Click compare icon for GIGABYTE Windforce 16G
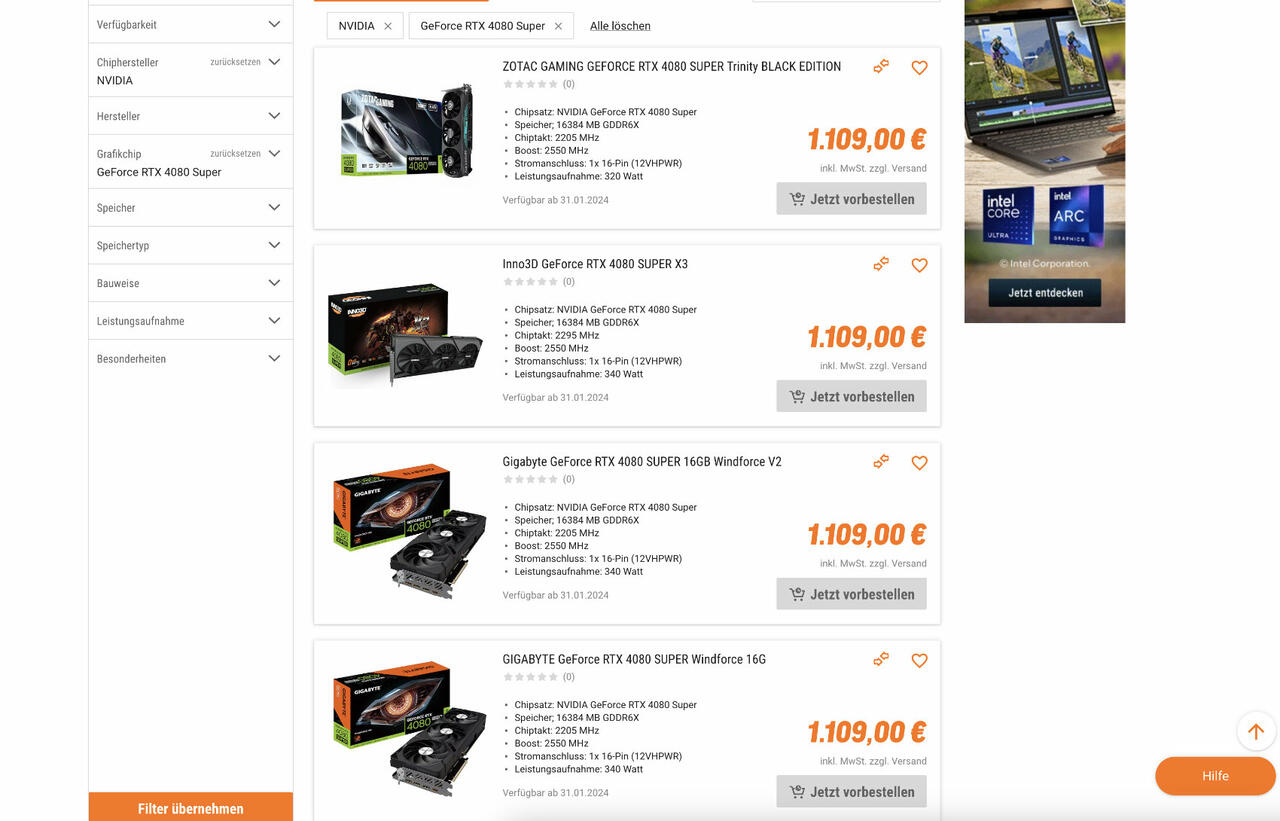1280x821 pixels. click(881, 659)
